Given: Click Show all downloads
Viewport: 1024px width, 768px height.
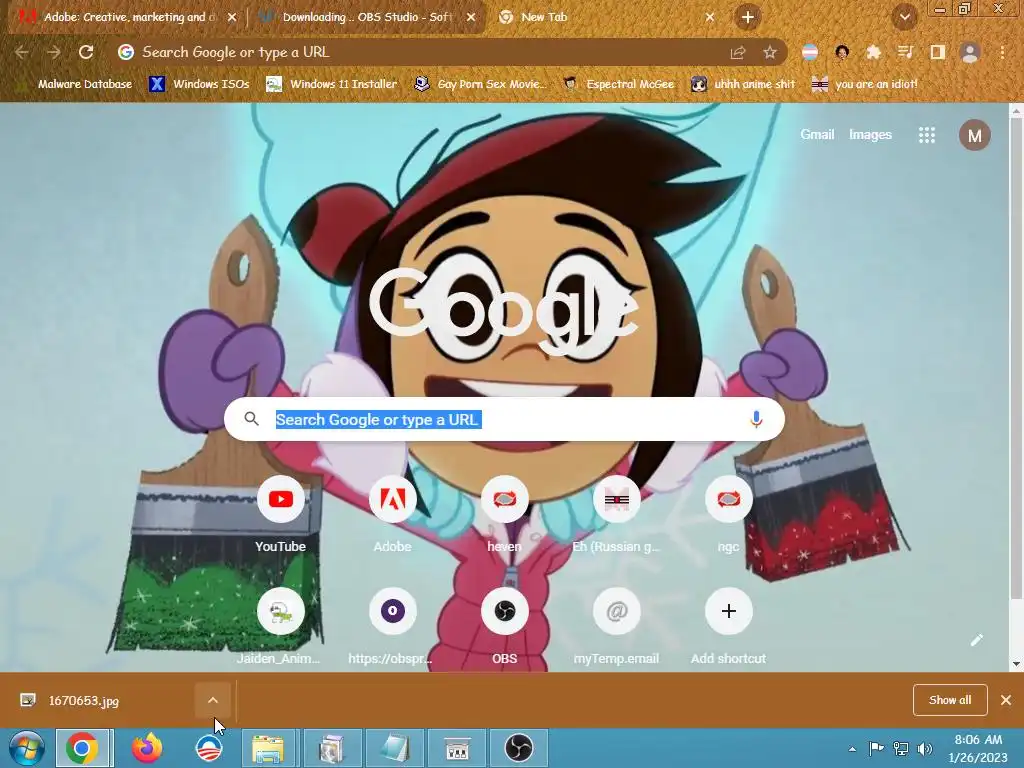Looking at the screenshot, I should (950, 700).
